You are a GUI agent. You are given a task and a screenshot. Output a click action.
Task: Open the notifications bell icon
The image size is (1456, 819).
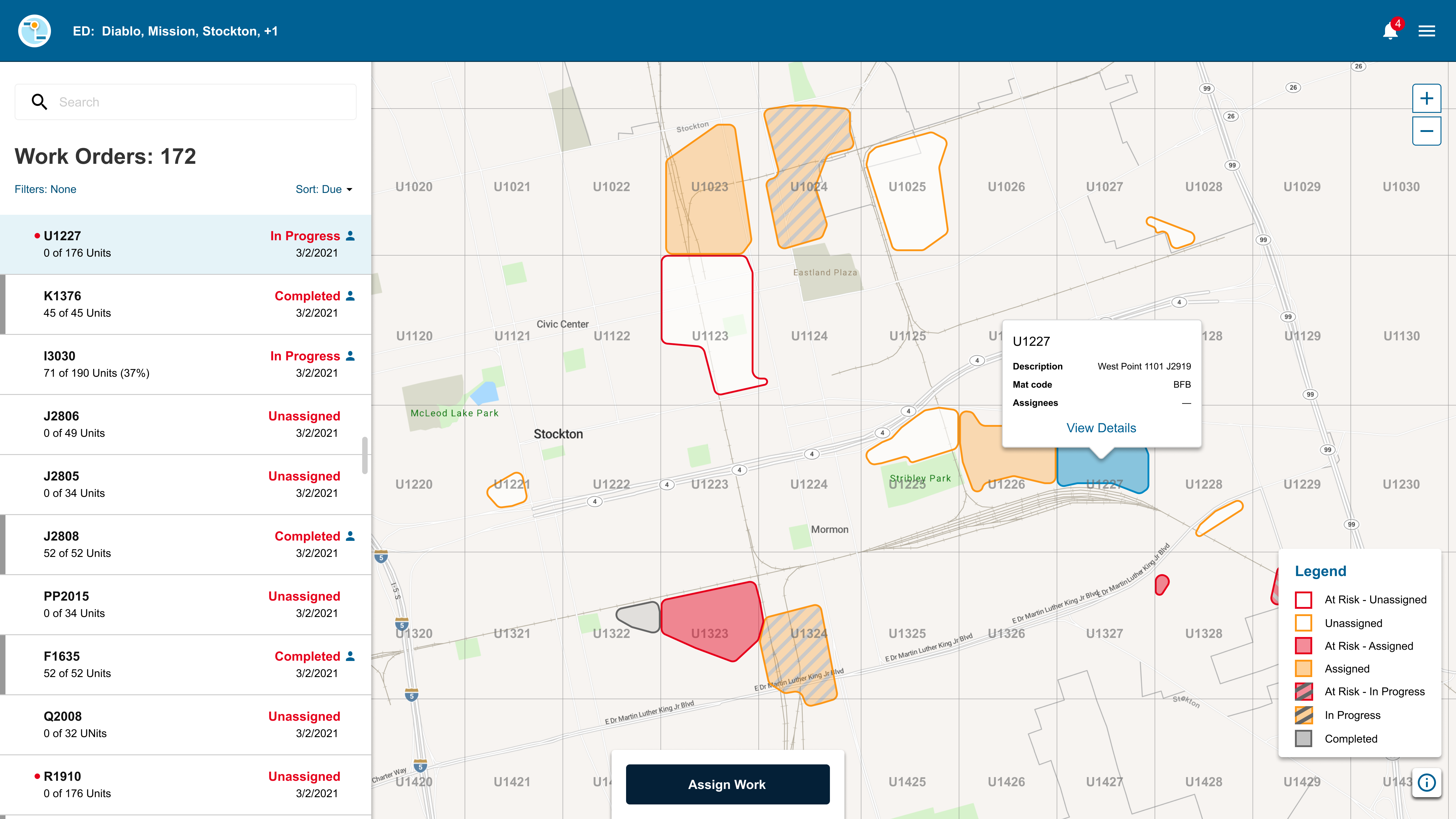tap(1390, 31)
